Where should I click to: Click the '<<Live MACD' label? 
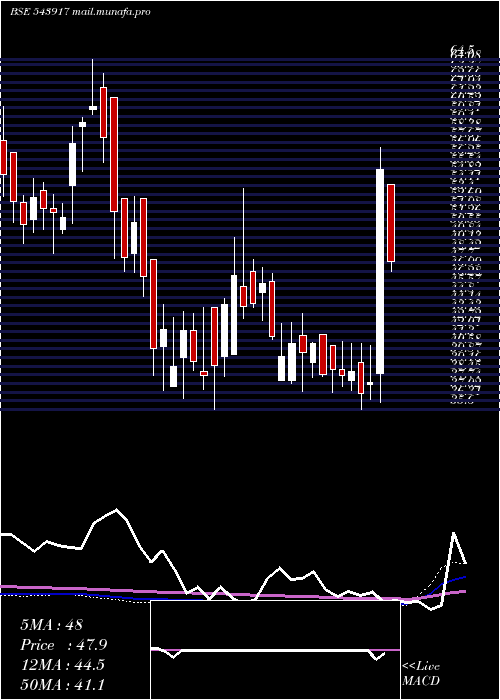point(421,674)
